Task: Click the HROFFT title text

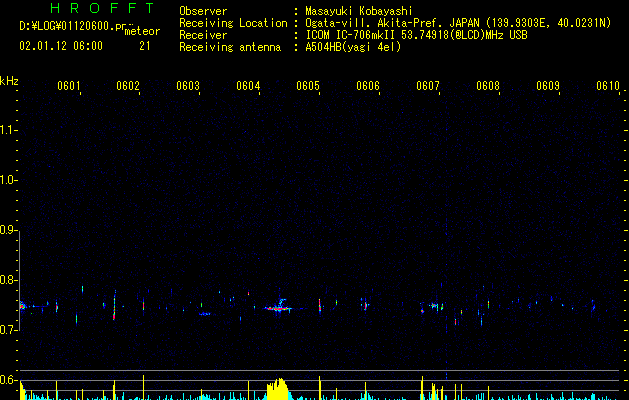Action: coord(102,8)
